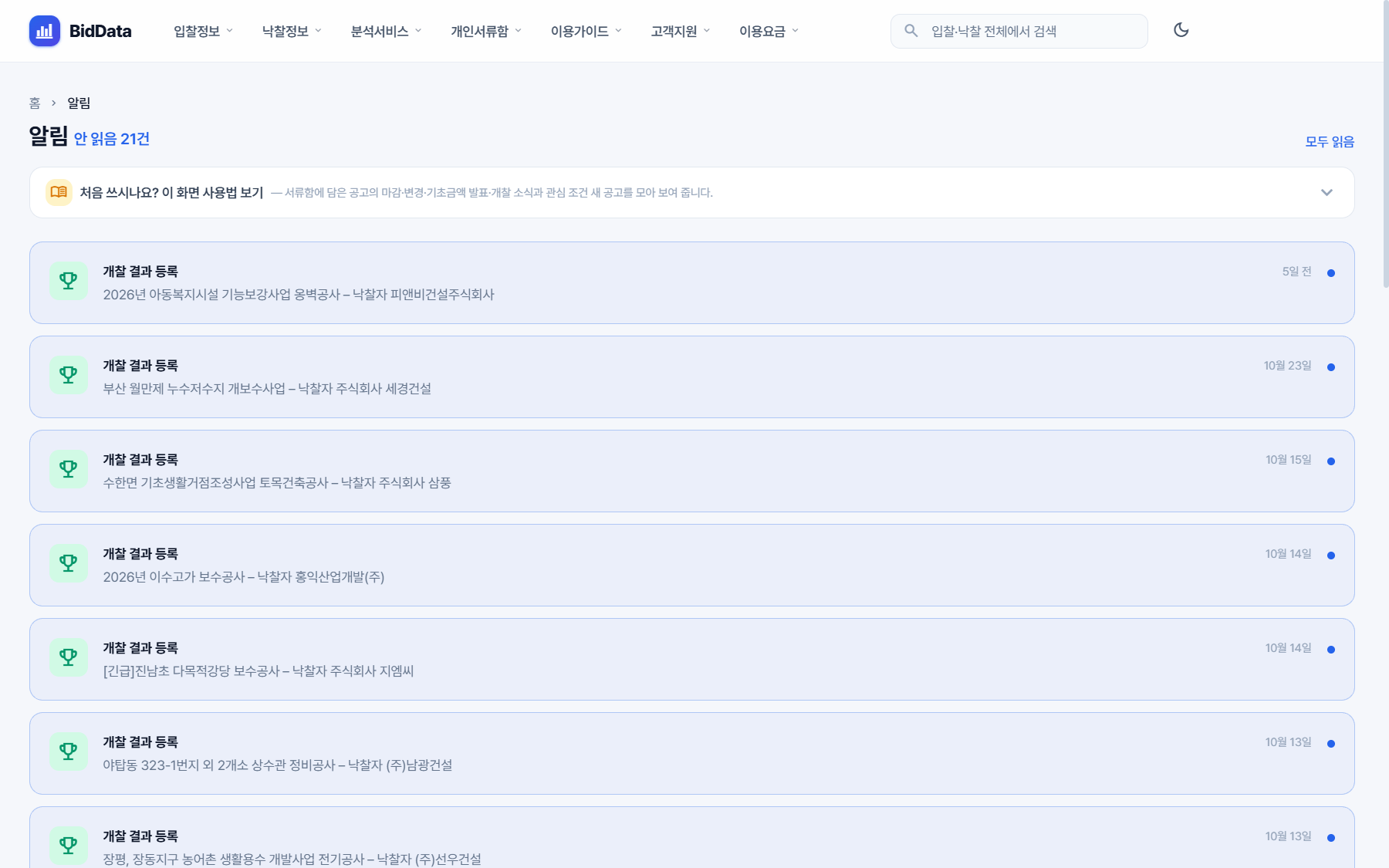This screenshot has width=1389, height=868.
Task: Click trophy icon for 홍익산업개발(주) notification
Action: [69, 563]
